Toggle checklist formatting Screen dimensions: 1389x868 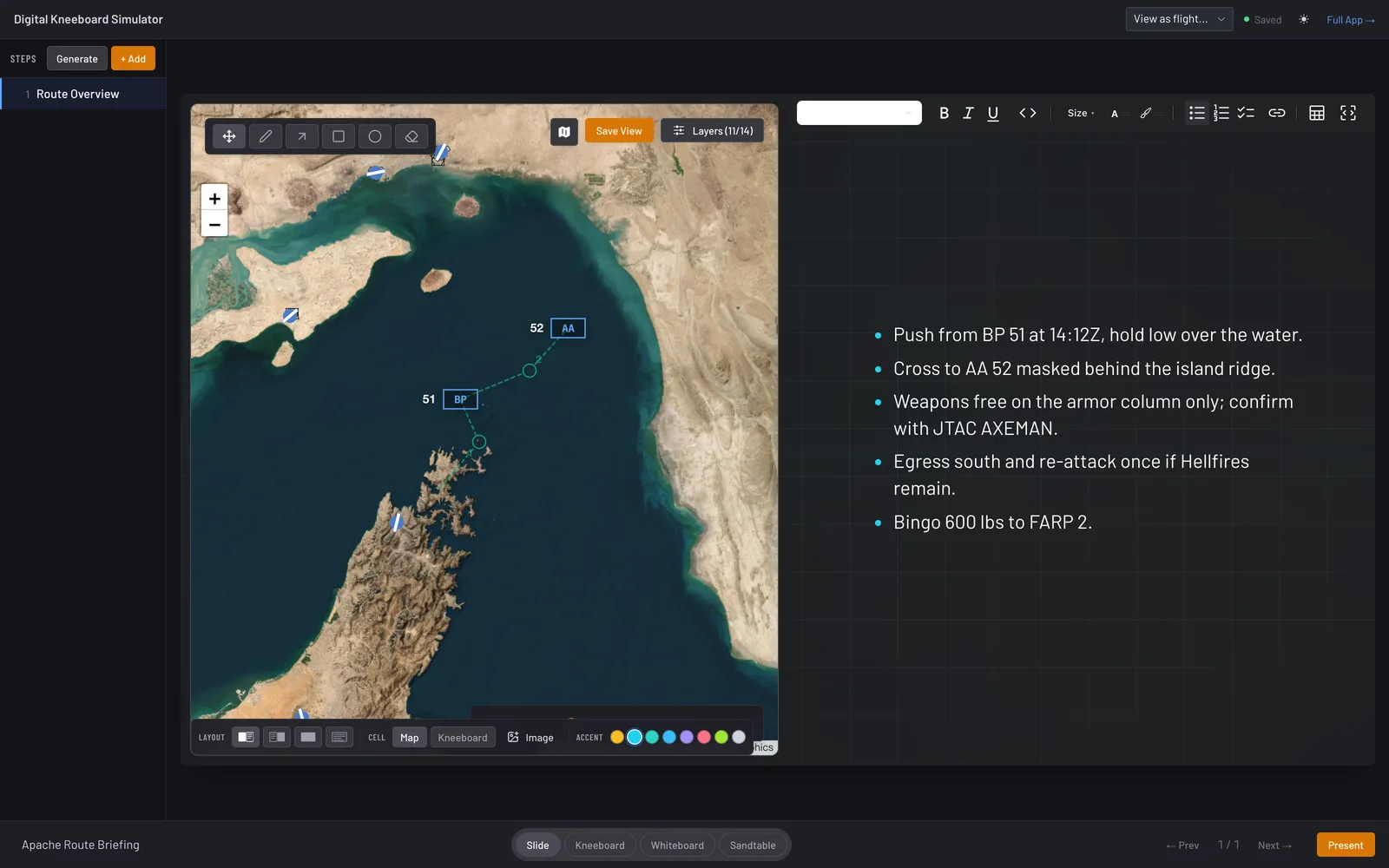point(1246,113)
